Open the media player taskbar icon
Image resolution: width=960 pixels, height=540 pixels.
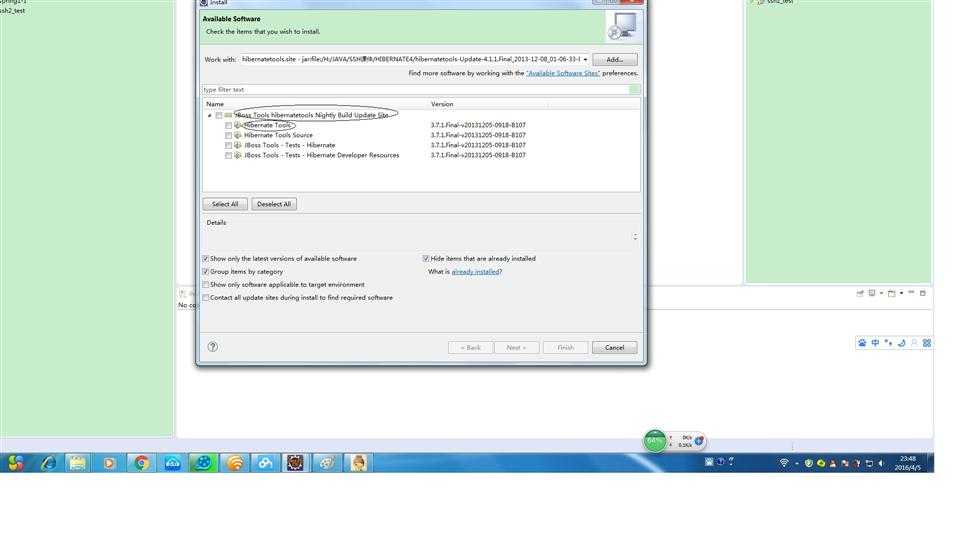(109, 463)
